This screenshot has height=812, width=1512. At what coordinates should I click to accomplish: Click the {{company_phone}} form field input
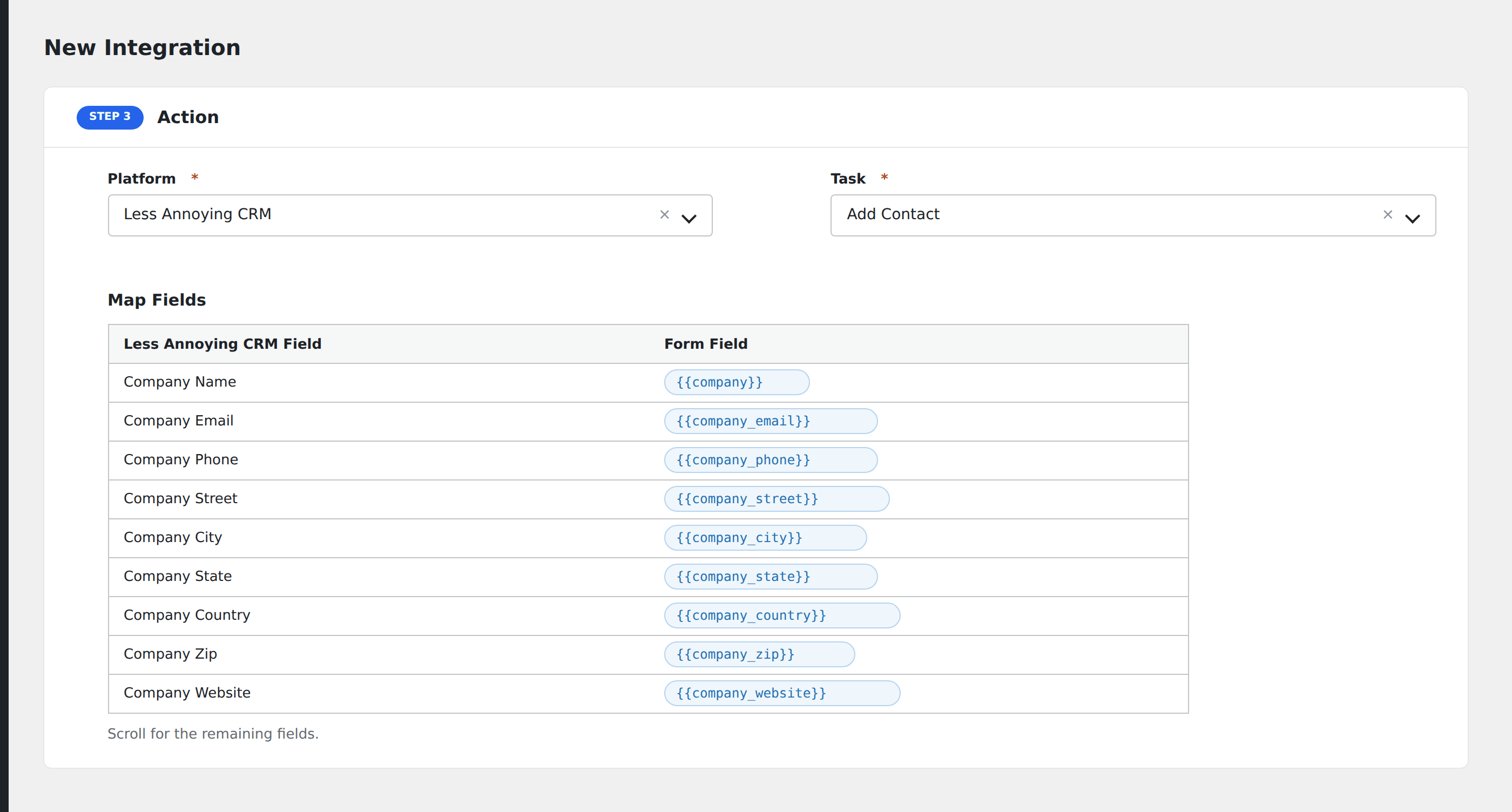[771, 459]
